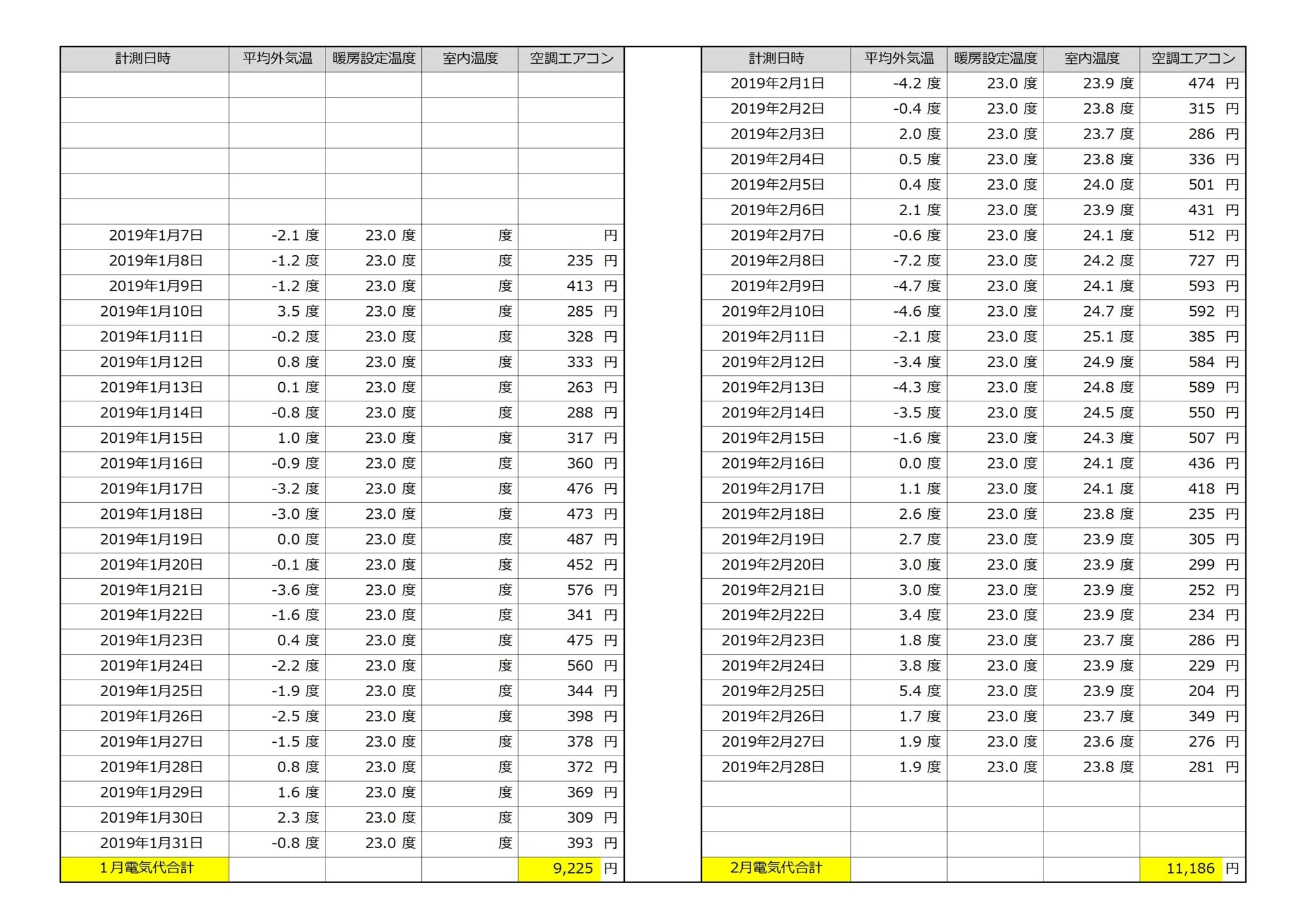Click right table 室内温度 column header
Image resolution: width=1307 pixels, height=924 pixels.
click(1091, 59)
